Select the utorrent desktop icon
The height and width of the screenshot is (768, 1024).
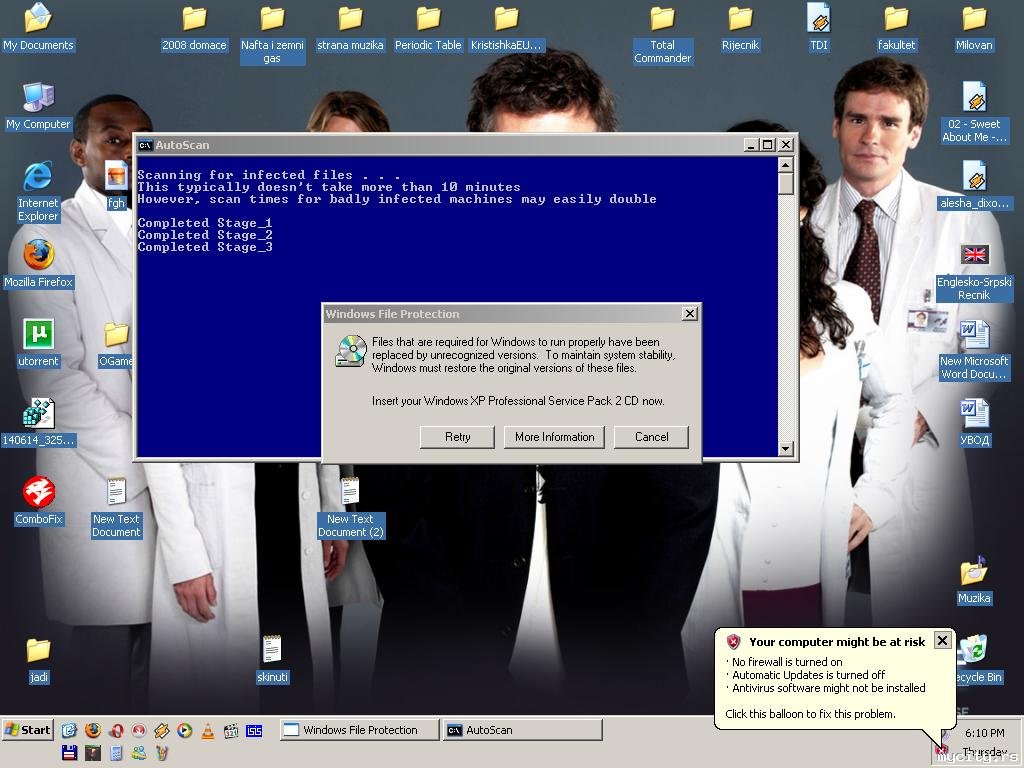38,344
